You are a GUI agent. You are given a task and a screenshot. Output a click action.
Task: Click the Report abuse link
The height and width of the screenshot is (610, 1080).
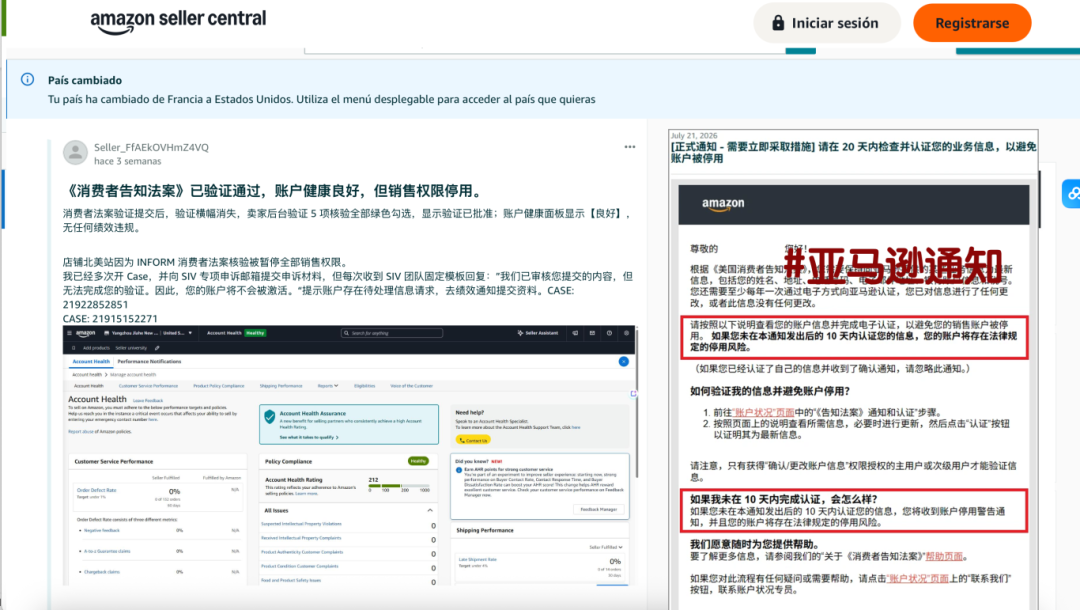click(83, 432)
